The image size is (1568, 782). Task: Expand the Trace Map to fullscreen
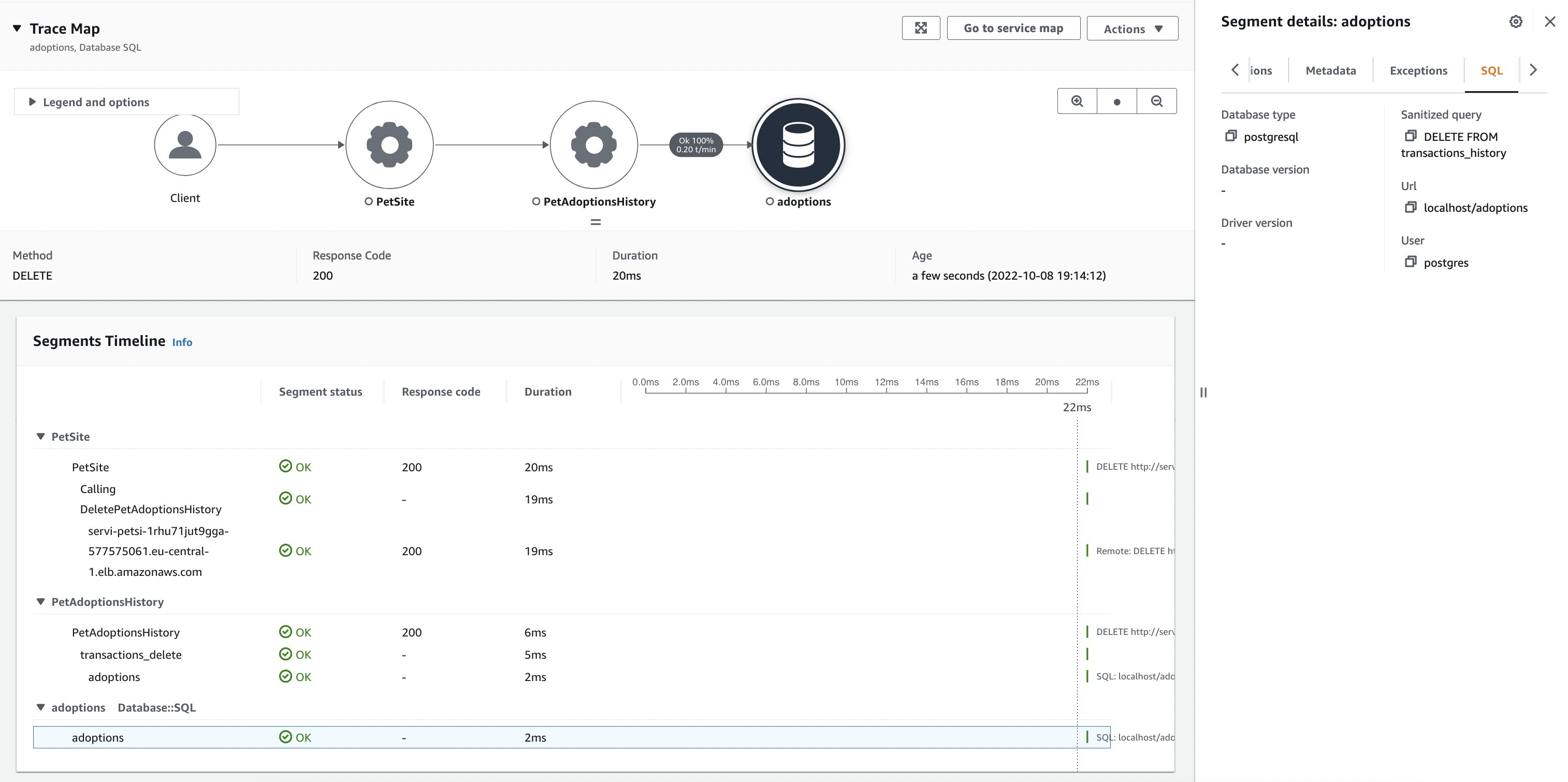pos(920,28)
